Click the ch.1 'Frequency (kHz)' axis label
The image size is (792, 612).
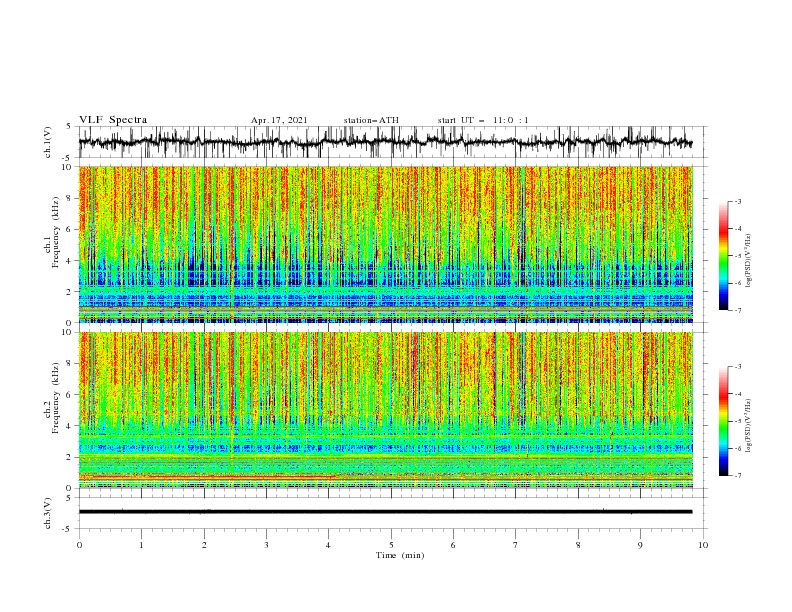point(56,233)
